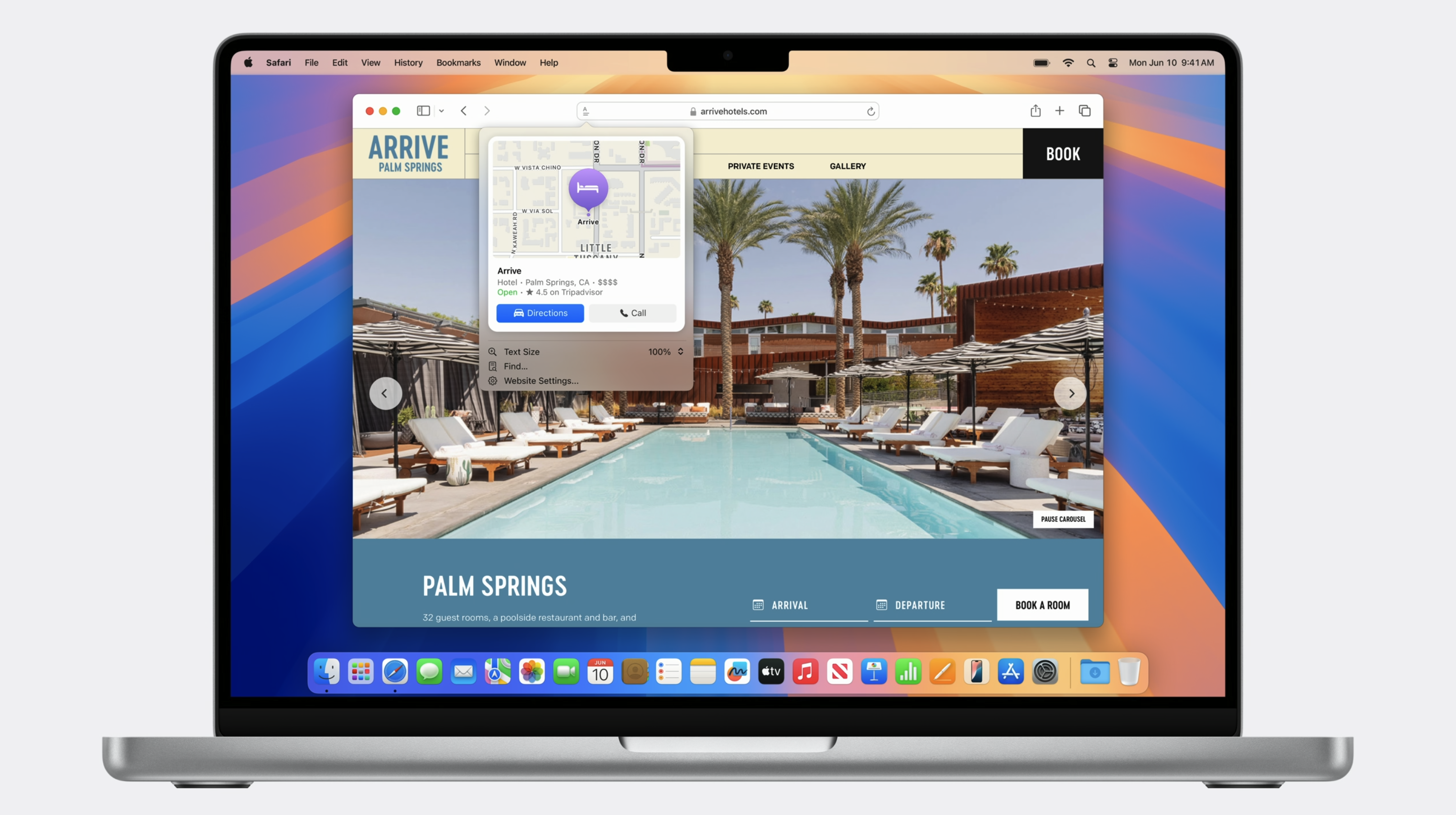Open App Store icon in the Dock

(x=1010, y=671)
